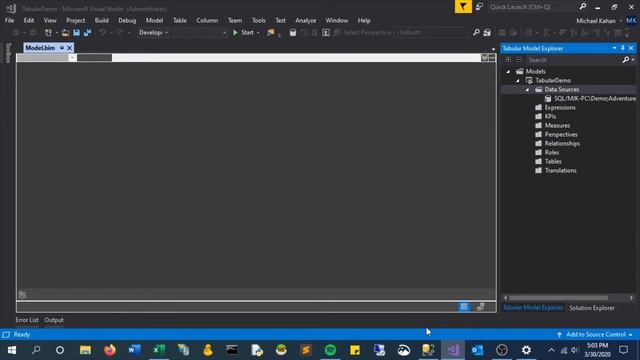Switch to Solution Explorer tab
Screen dimensions: 640x360
592,308
